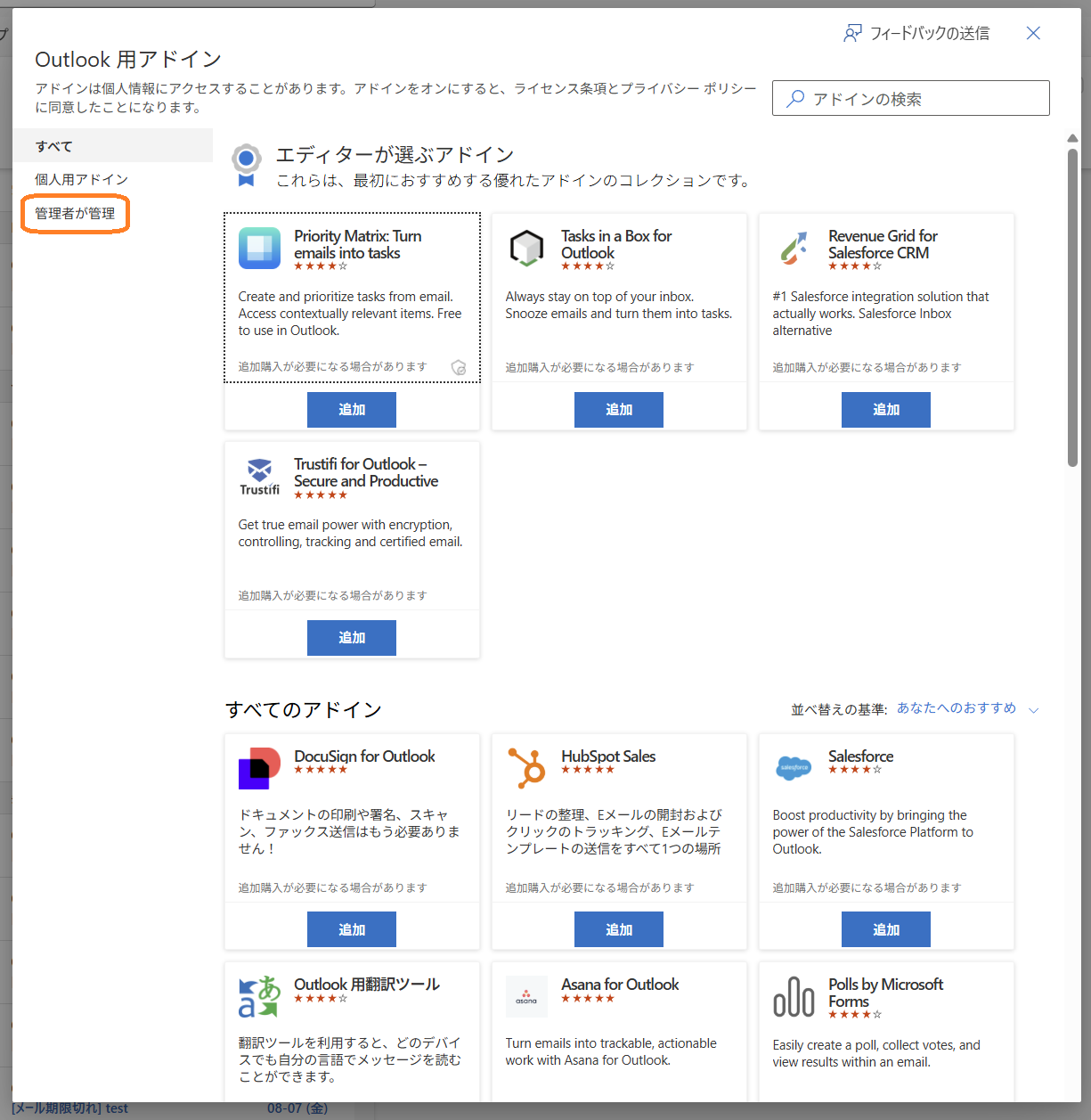1091x1120 pixels.
Task: Close the Outlook add-ins dialog
Action: (x=1033, y=33)
